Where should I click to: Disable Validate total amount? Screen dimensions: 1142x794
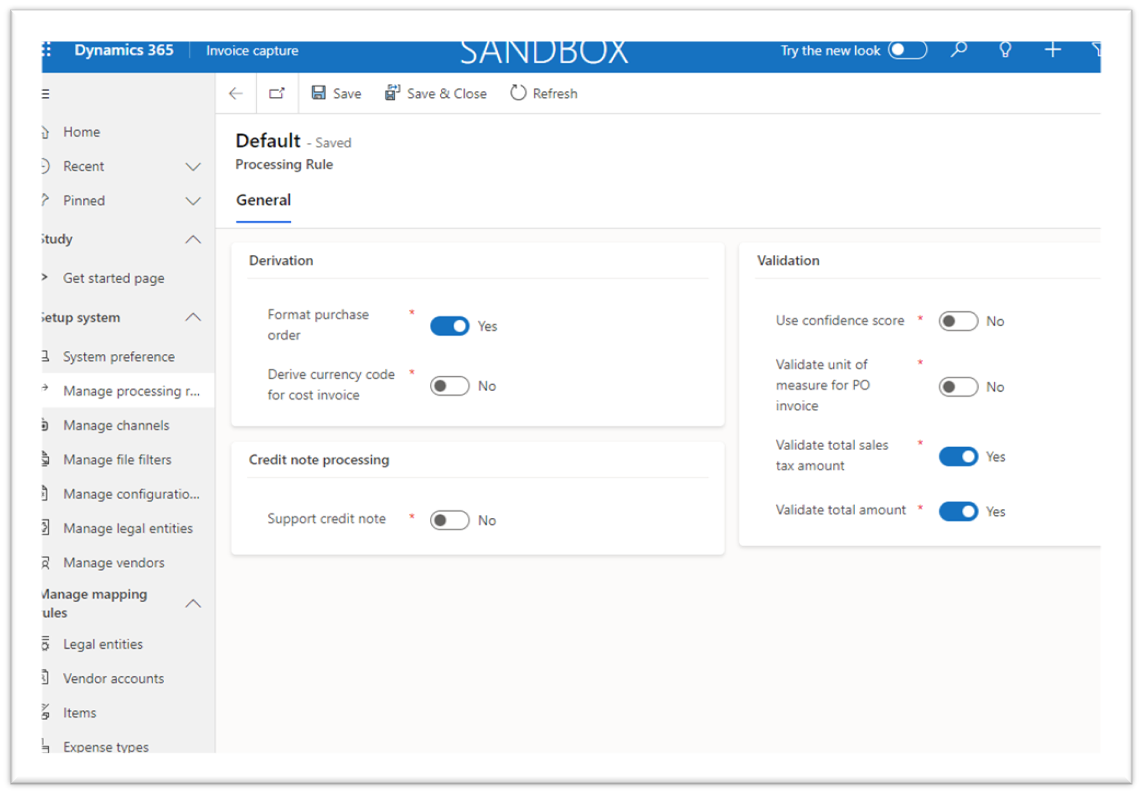tap(958, 511)
